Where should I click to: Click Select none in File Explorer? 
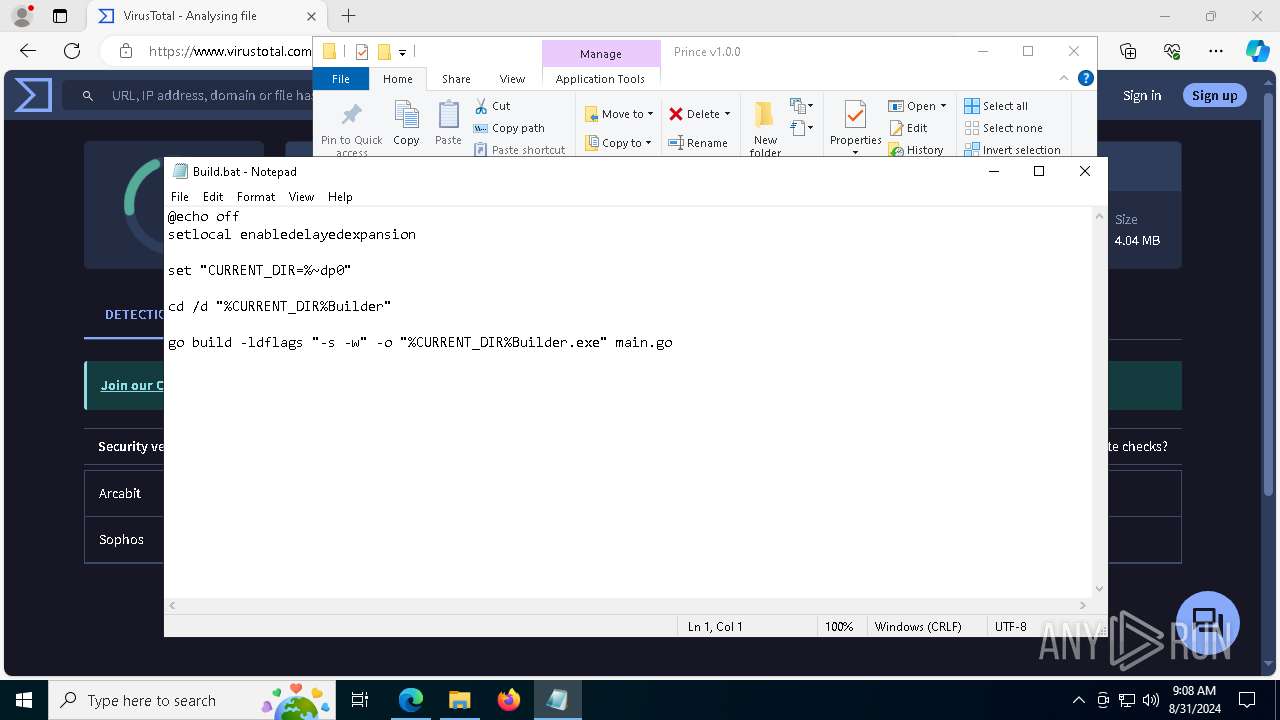[x=1003, y=128]
